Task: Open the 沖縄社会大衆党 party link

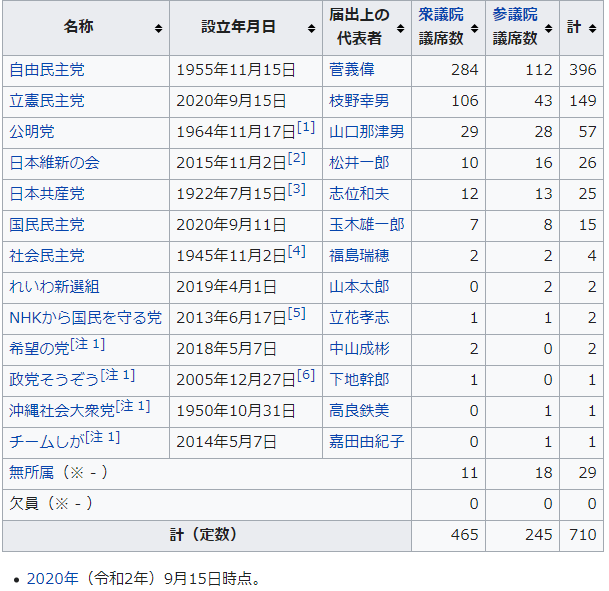Action: click(x=62, y=411)
